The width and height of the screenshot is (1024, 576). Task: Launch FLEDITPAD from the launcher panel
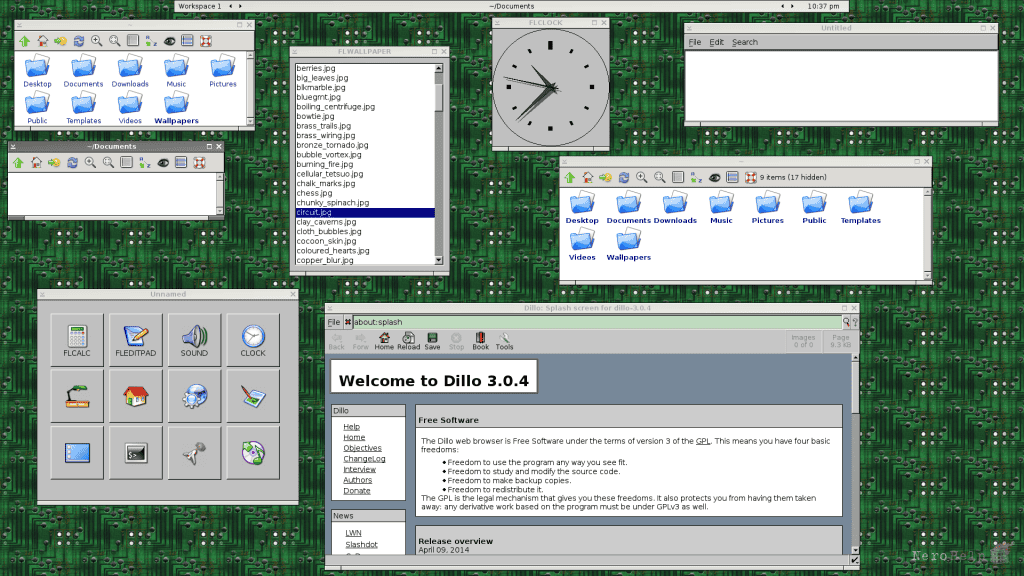(136, 340)
